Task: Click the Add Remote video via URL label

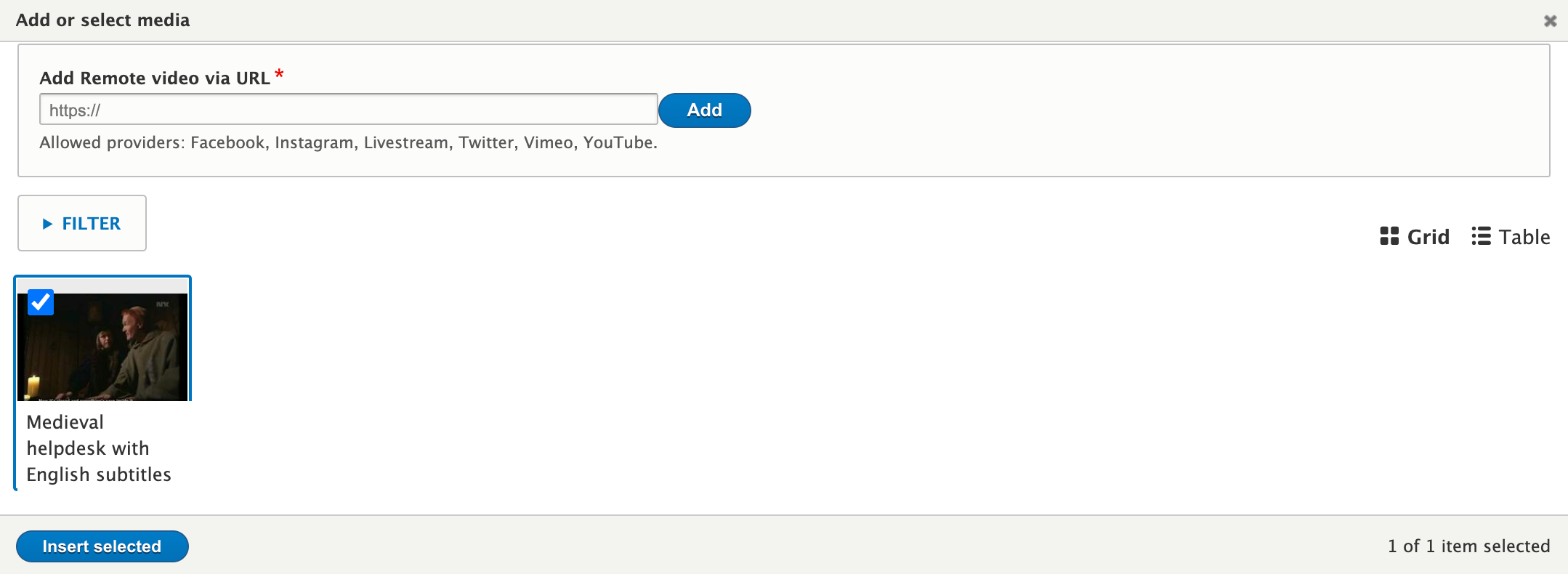Action: tap(154, 78)
